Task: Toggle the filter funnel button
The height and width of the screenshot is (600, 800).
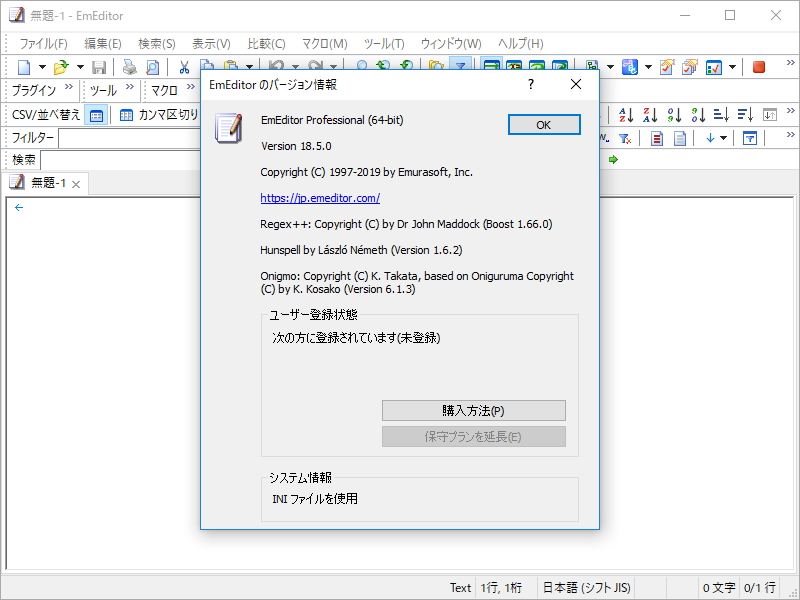Action: pyautogui.click(x=749, y=139)
